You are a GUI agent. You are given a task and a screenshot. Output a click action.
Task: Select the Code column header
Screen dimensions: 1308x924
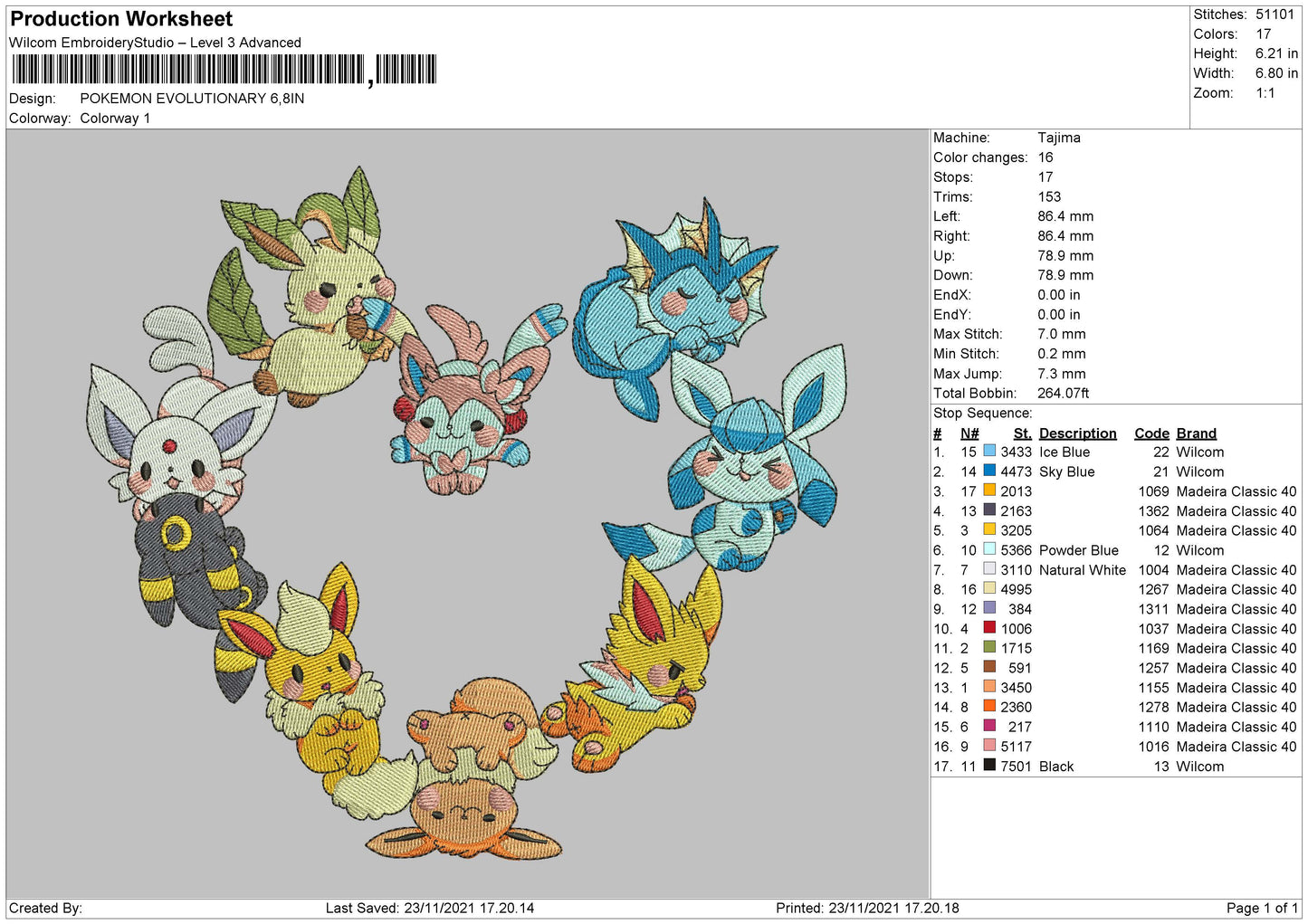point(1151,433)
